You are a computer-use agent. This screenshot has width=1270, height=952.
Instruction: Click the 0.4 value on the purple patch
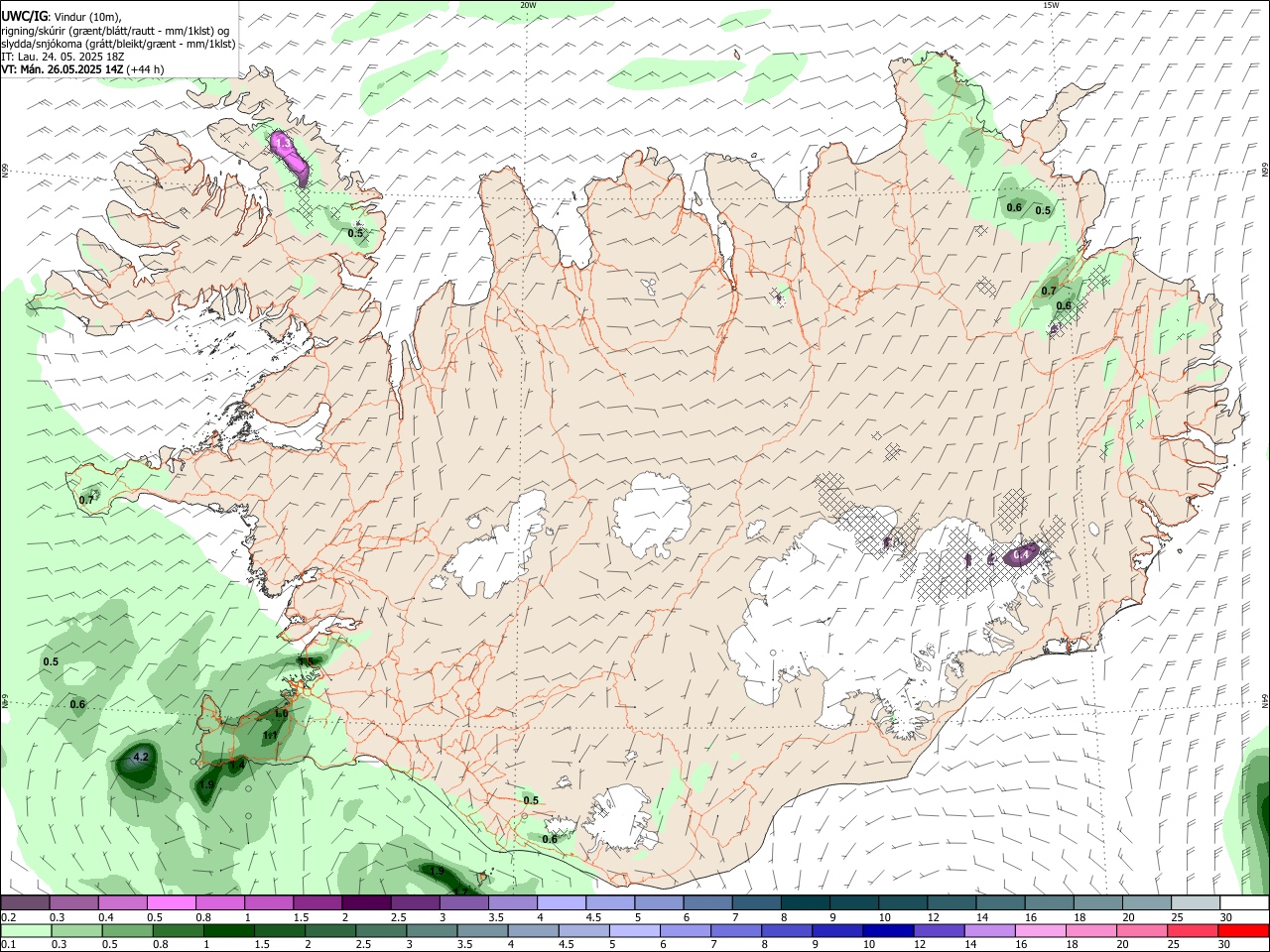[x=1020, y=555]
